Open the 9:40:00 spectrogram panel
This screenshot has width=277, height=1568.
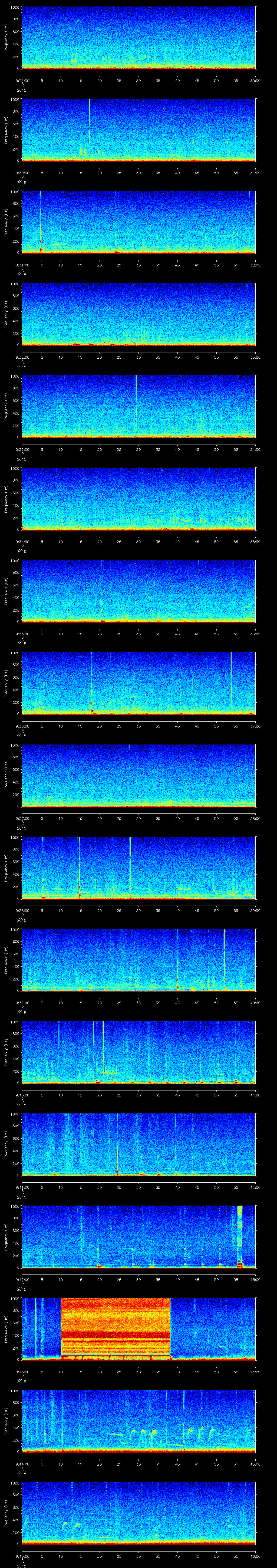pyautogui.click(x=138, y=1052)
